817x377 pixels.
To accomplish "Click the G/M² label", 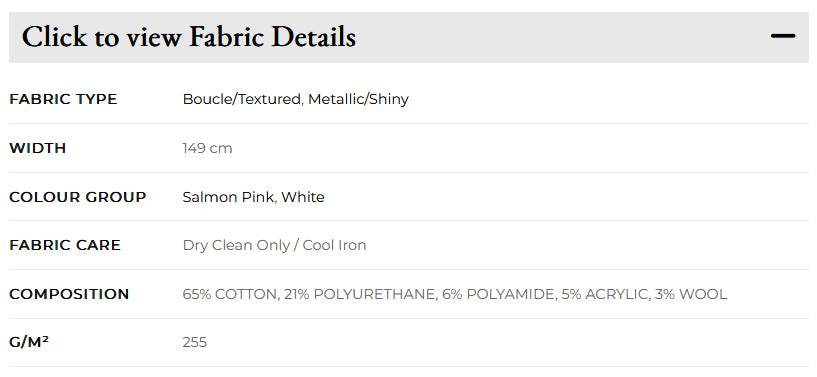I will coord(29,342).
